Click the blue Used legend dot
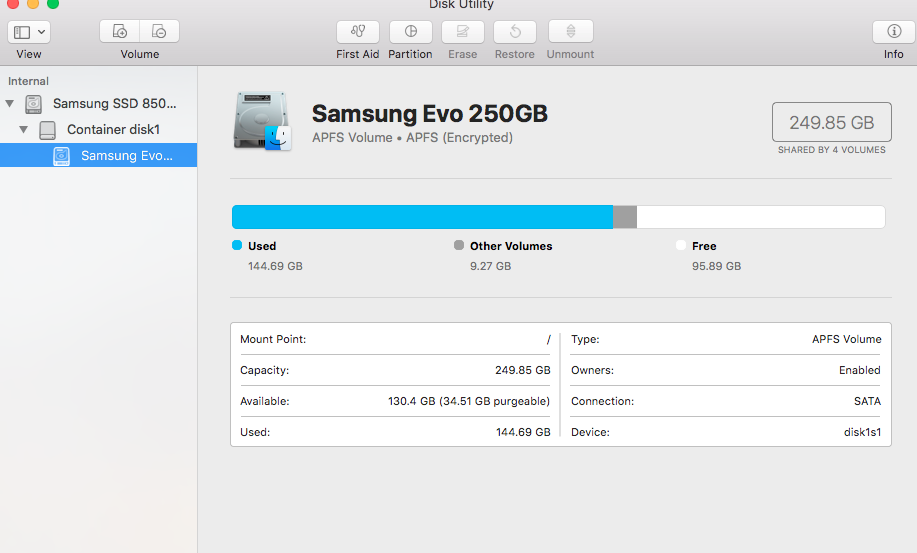Viewport: 917px width, 553px height. click(x=237, y=245)
